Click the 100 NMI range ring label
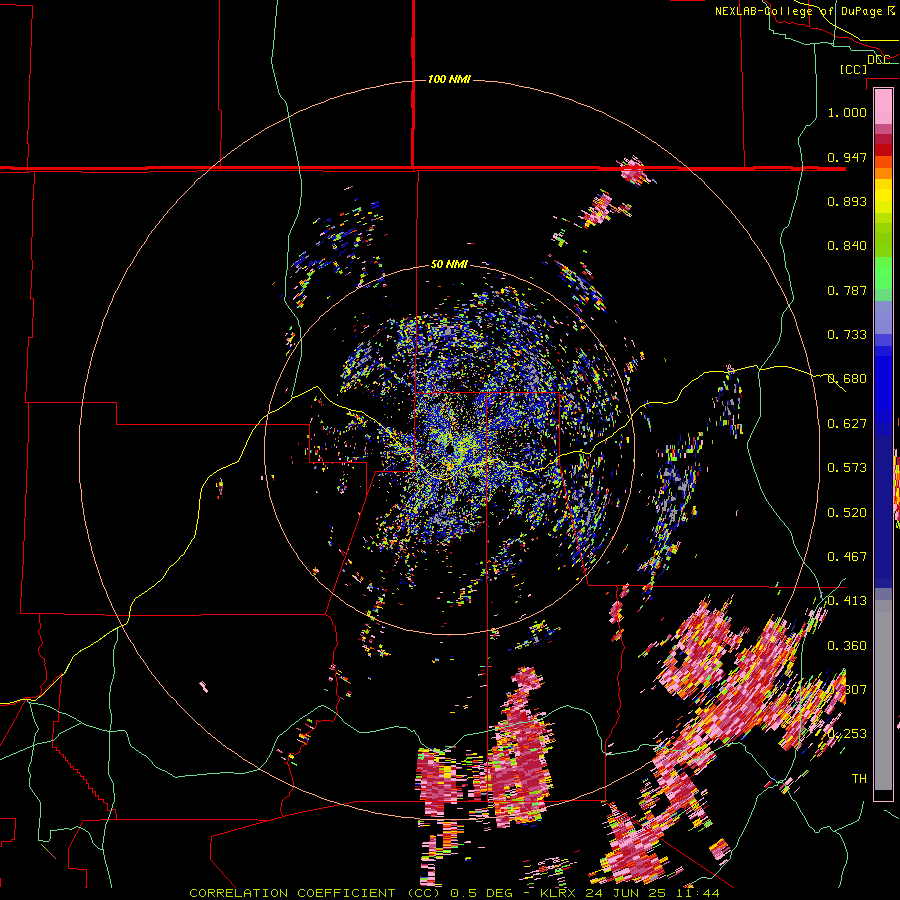The height and width of the screenshot is (900, 900). pos(449,79)
